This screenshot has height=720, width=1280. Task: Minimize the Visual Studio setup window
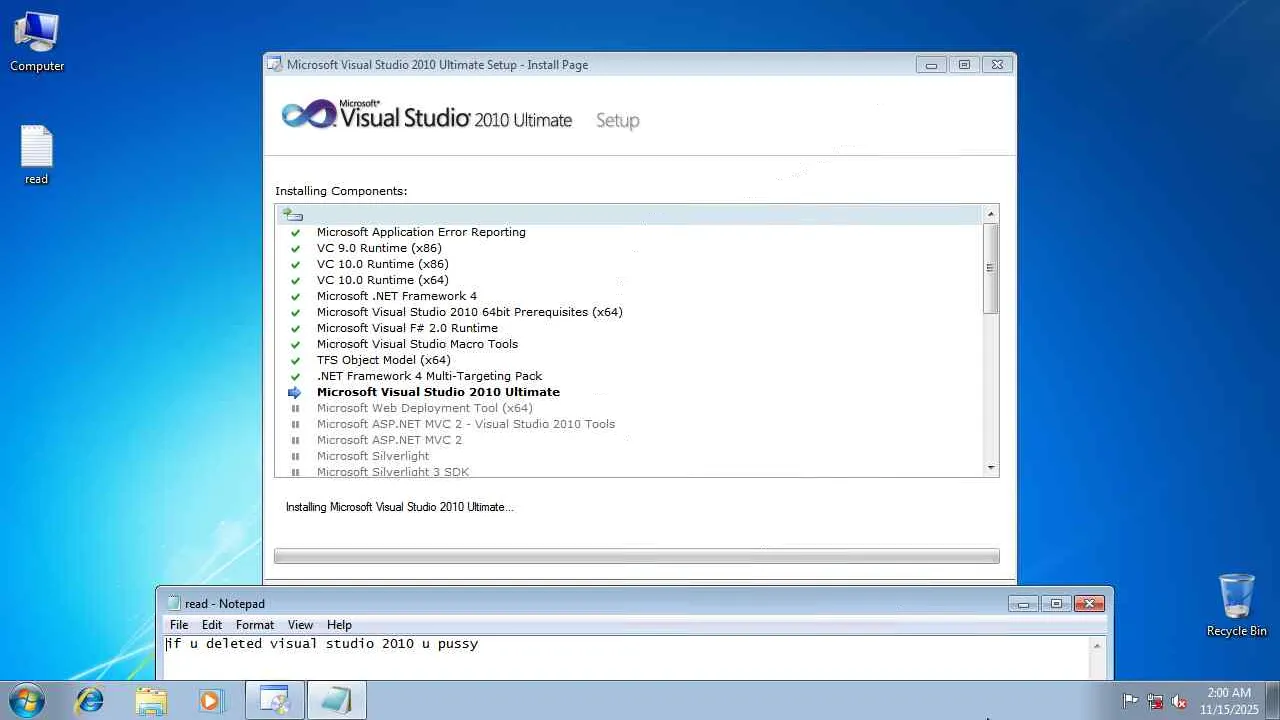(x=931, y=65)
